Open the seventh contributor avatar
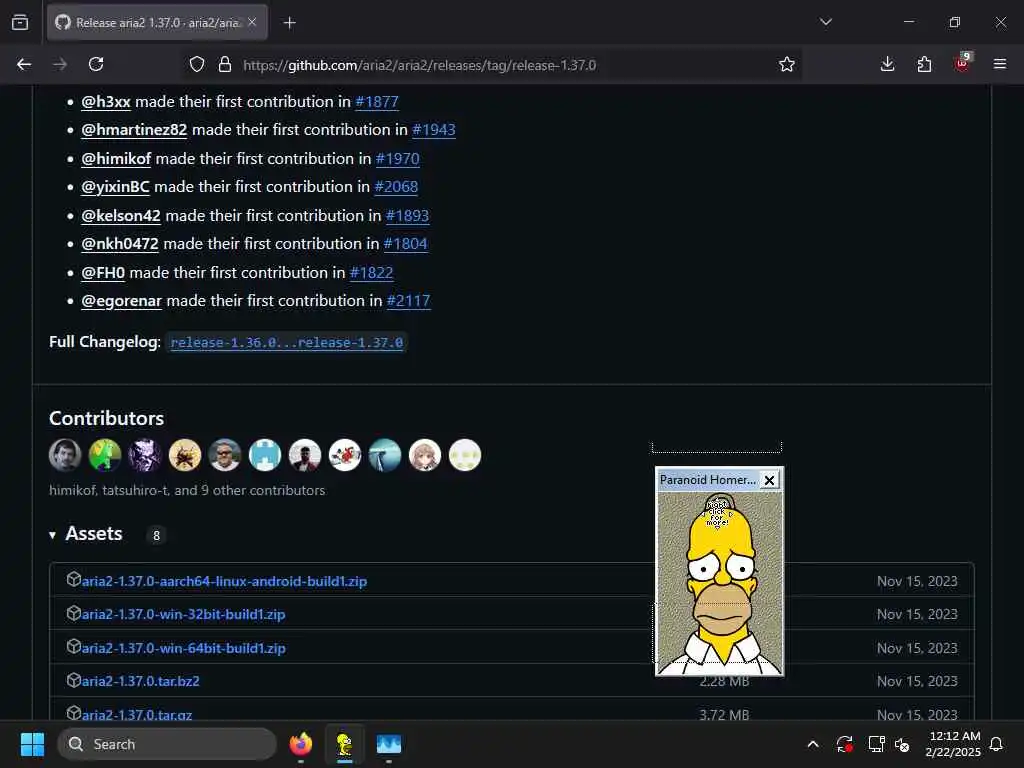This screenshot has height=768, width=1024. 305,455
